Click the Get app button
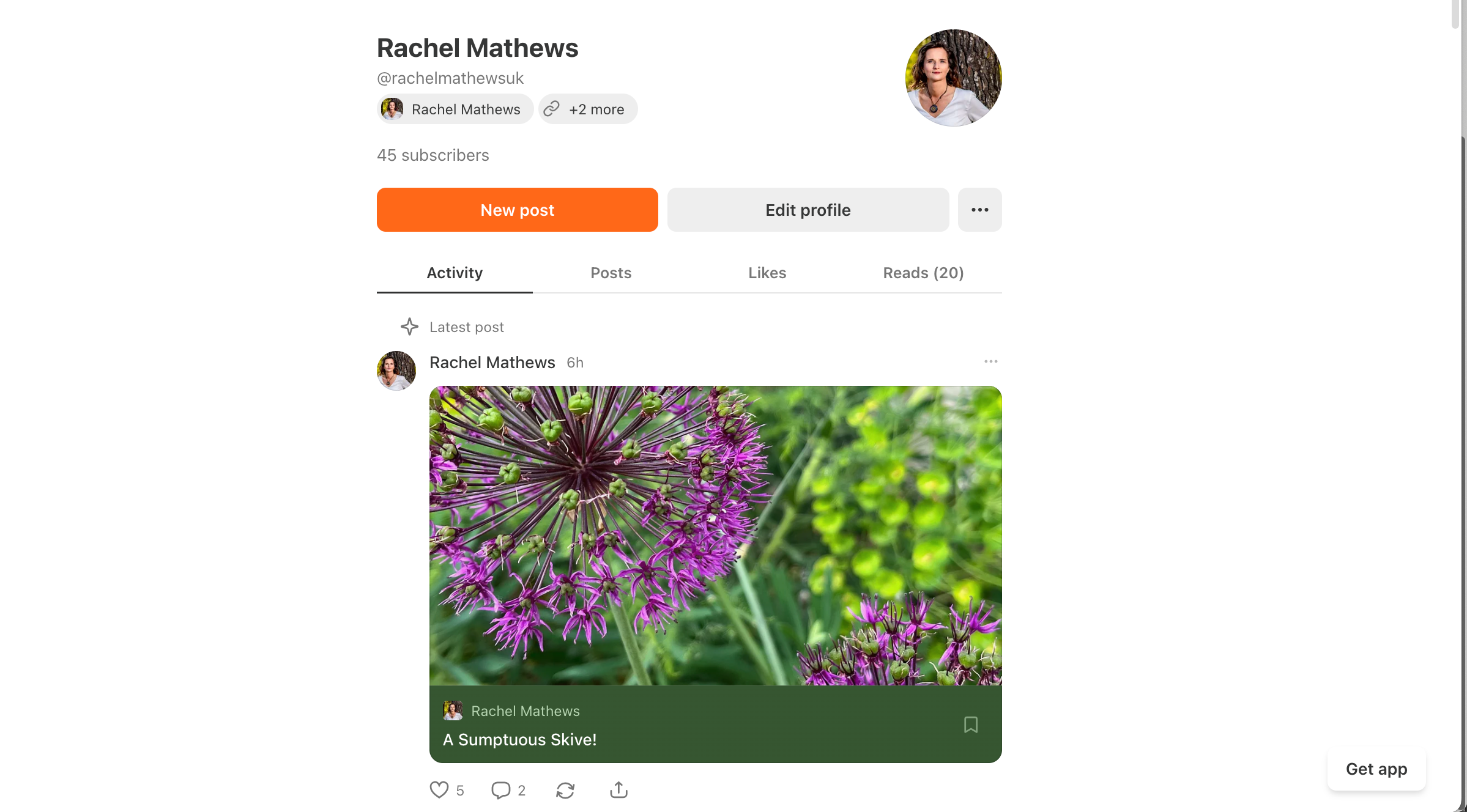 [x=1376, y=769]
